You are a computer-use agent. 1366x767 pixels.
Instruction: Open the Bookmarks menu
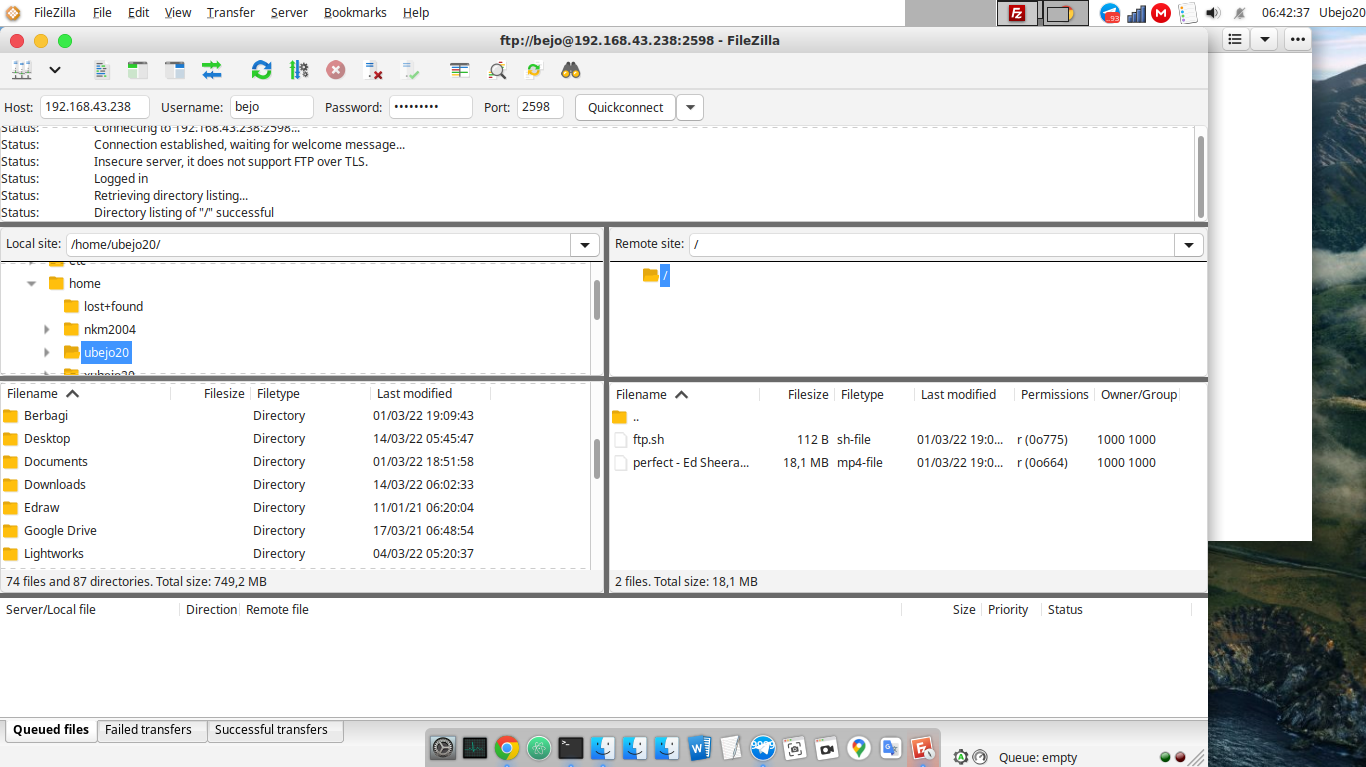coord(357,12)
